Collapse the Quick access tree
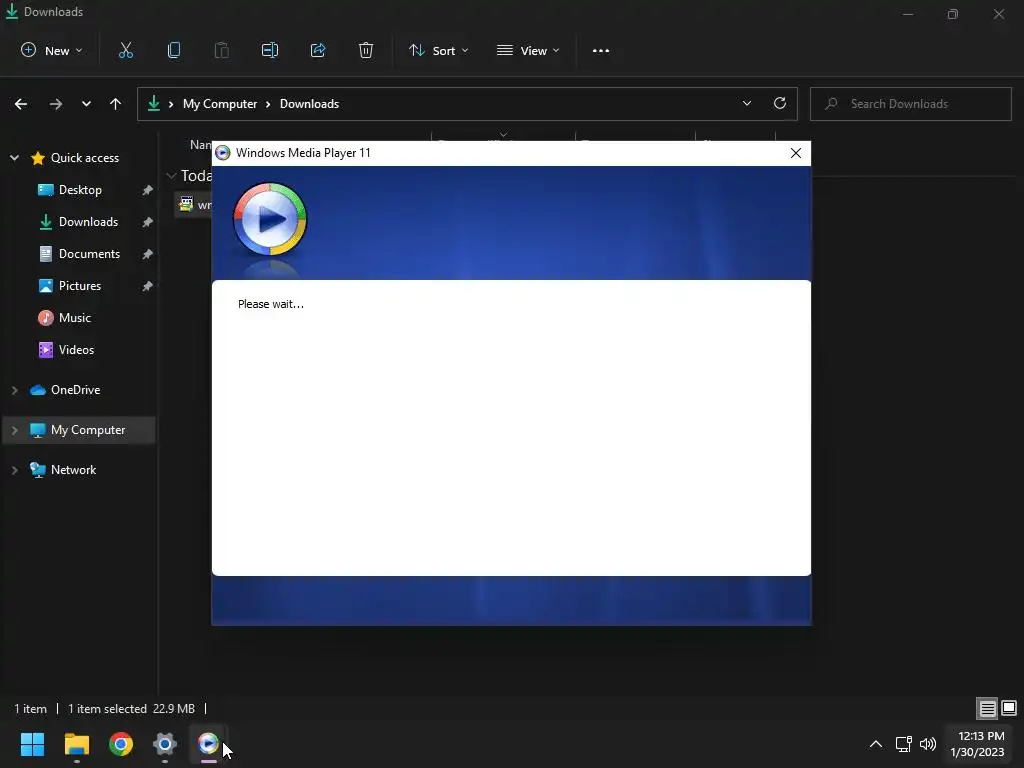This screenshot has width=1024, height=768. (x=14, y=157)
